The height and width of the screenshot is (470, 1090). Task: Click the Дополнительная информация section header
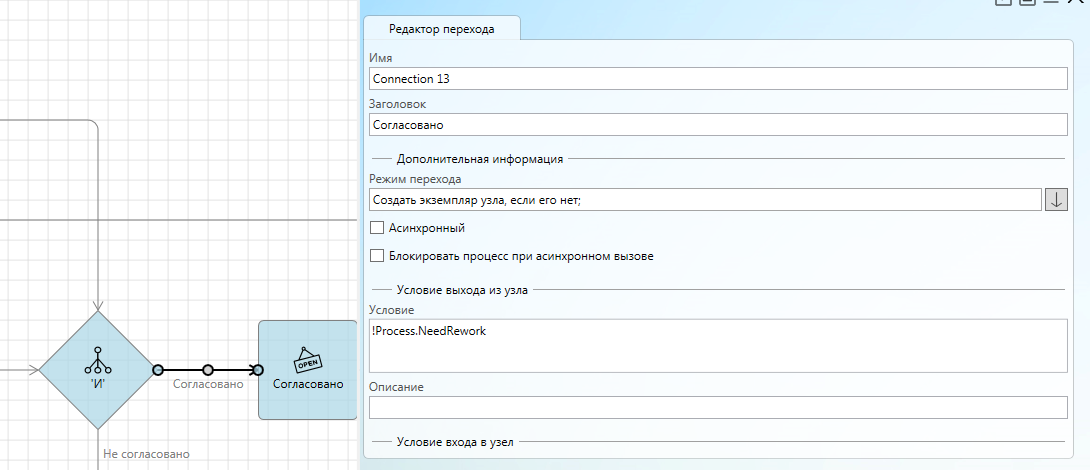pos(479,158)
